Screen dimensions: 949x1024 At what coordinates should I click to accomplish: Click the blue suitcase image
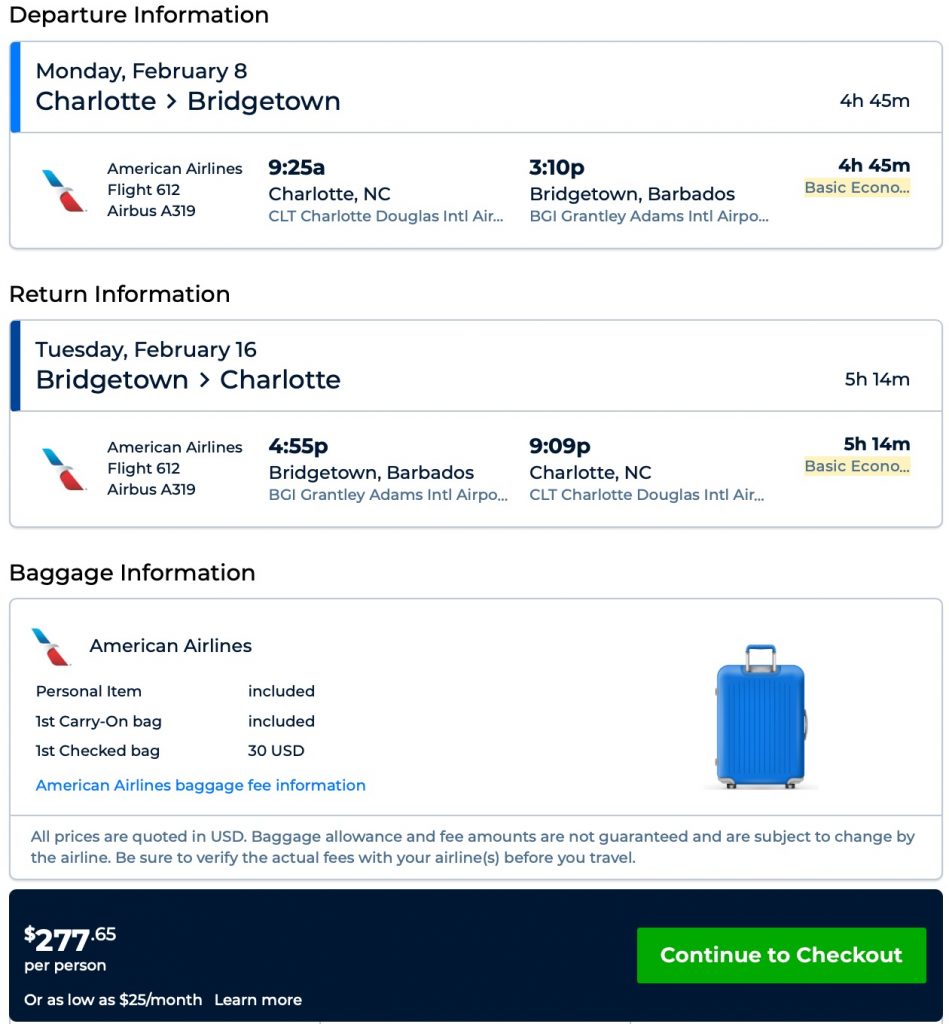tap(760, 716)
